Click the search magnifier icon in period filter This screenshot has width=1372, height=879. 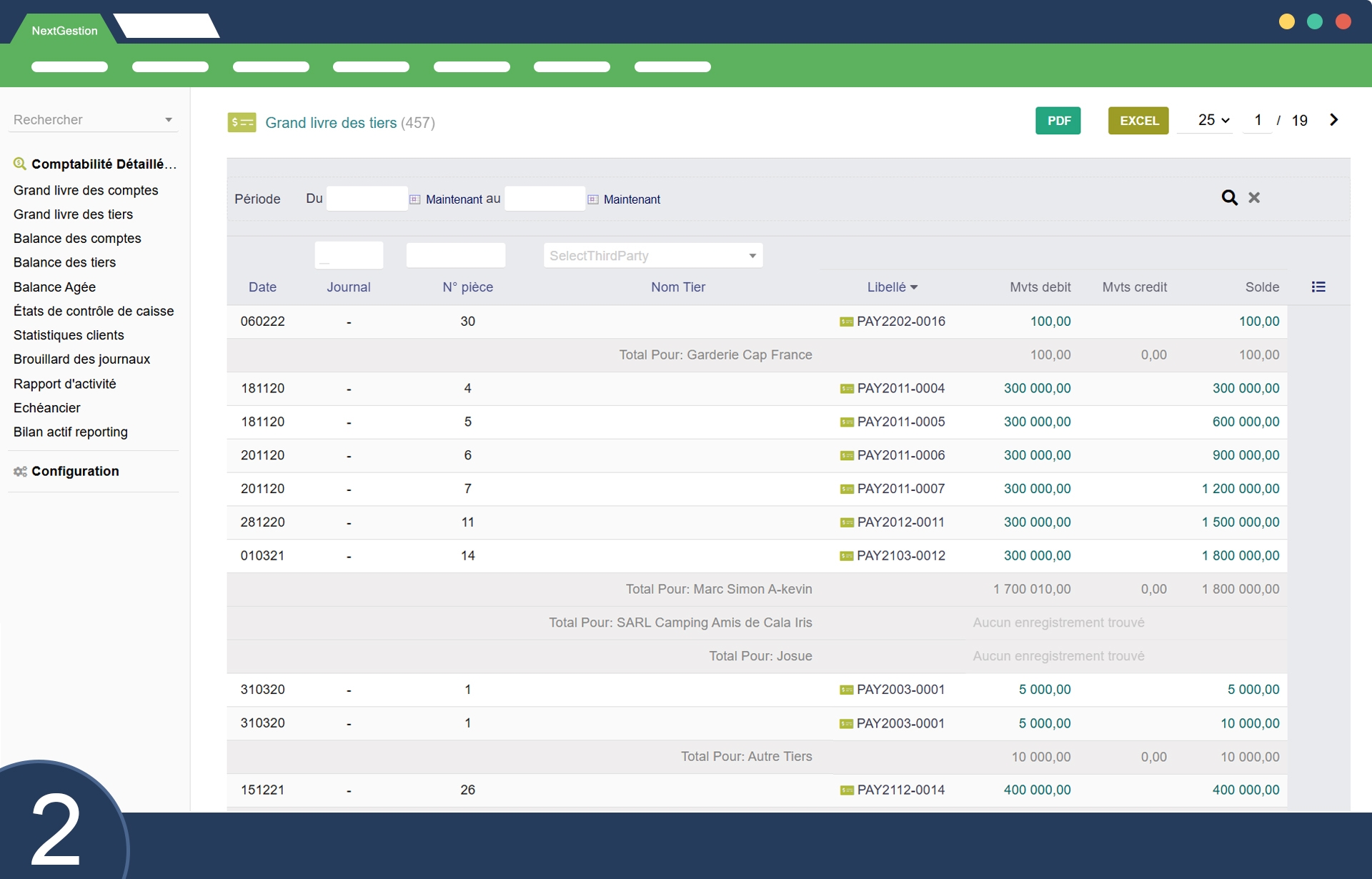click(x=1229, y=198)
